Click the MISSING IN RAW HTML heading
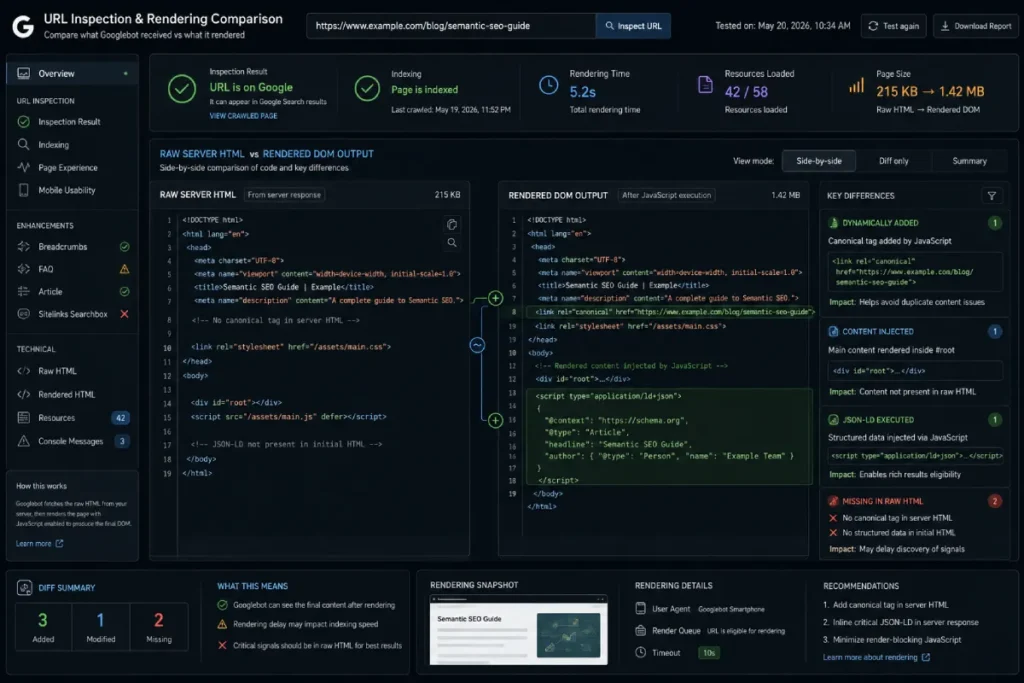 [x=882, y=501]
